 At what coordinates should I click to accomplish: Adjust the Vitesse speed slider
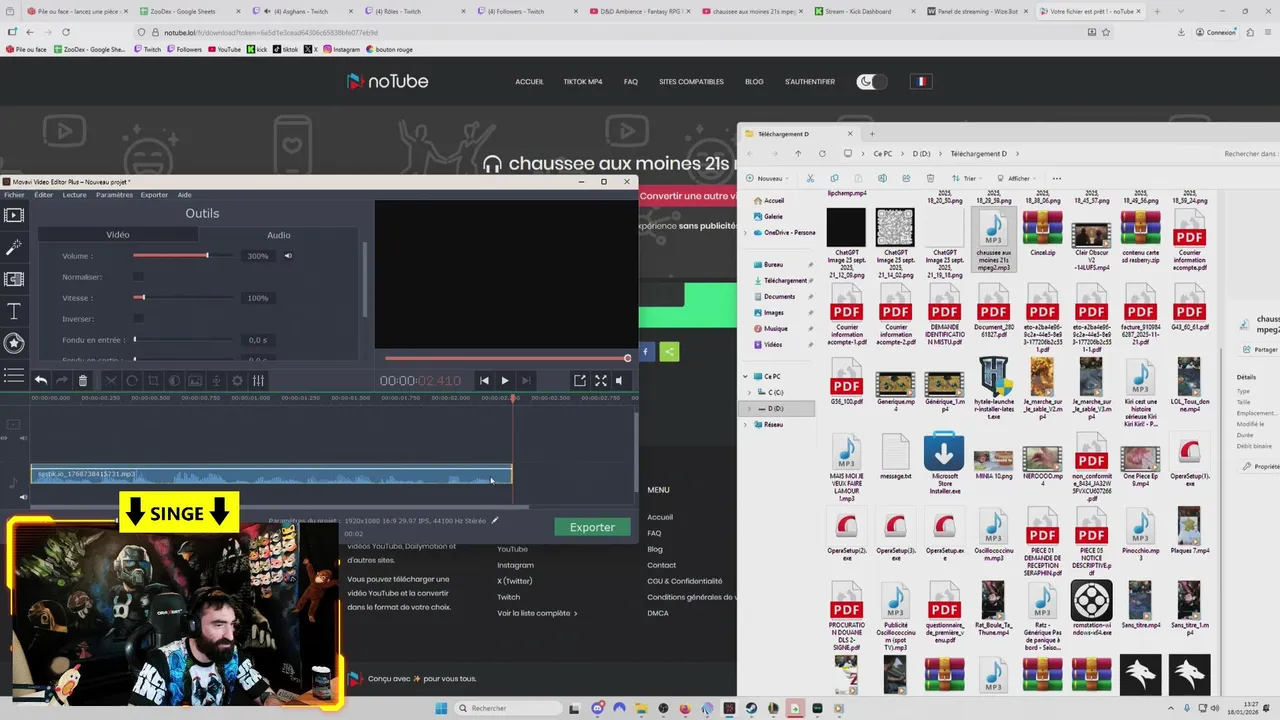[x=184, y=298]
